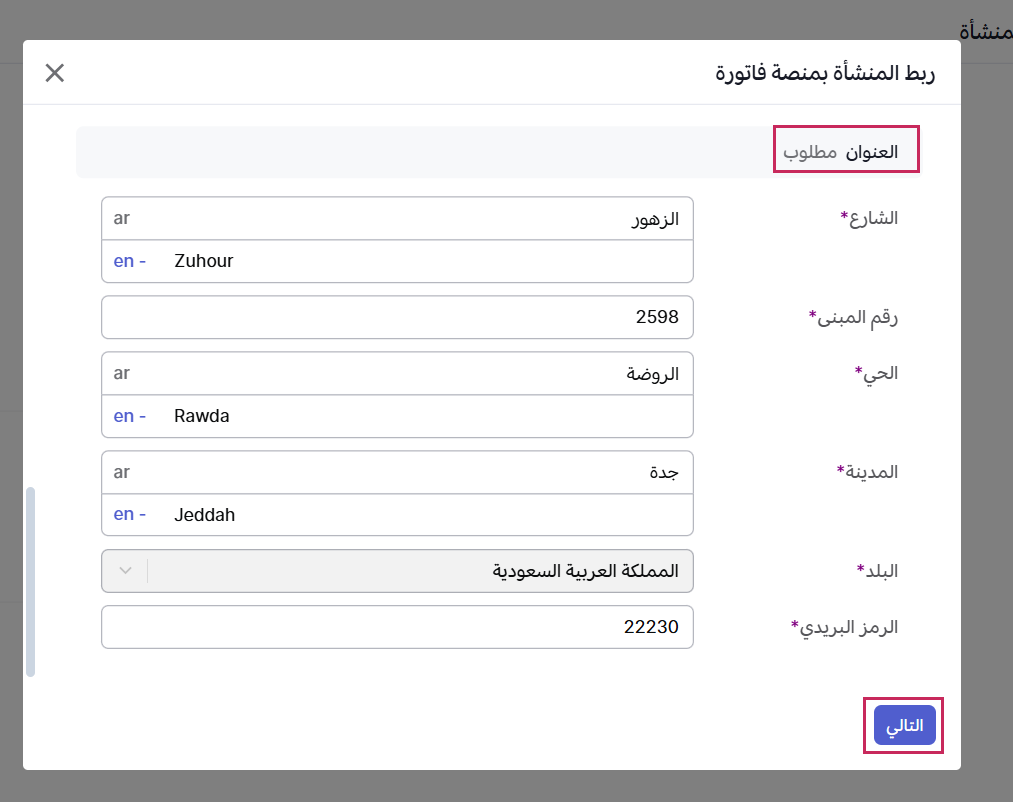Click the chevron arrow in the country dropdown
This screenshot has width=1013, height=802.
click(x=125, y=571)
